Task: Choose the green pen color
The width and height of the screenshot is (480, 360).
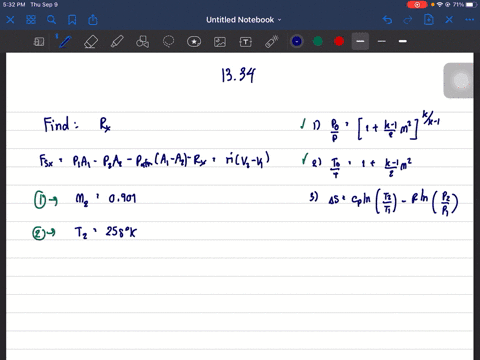Action: (x=318, y=41)
